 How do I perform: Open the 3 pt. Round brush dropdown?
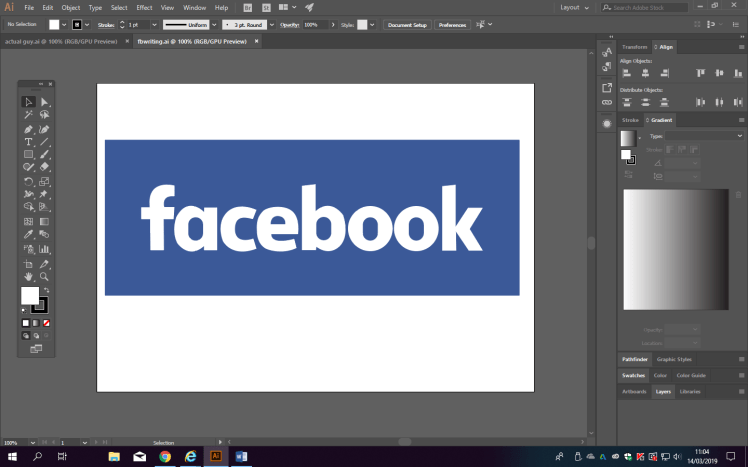pyautogui.click(x=272, y=25)
